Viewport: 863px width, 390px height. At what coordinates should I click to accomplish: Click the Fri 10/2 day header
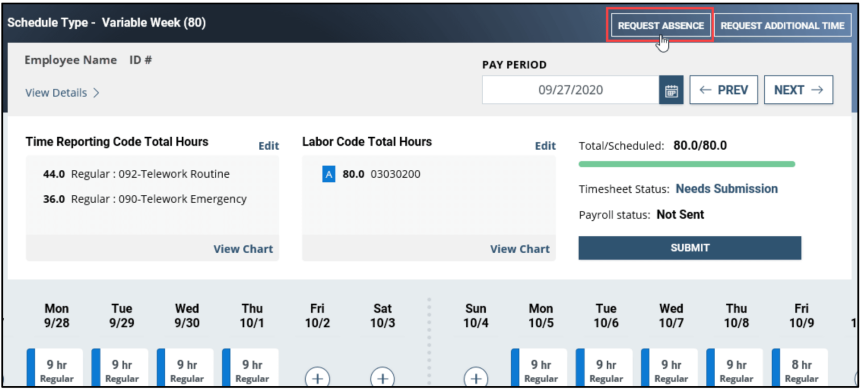pyautogui.click(x=318, y=315)
